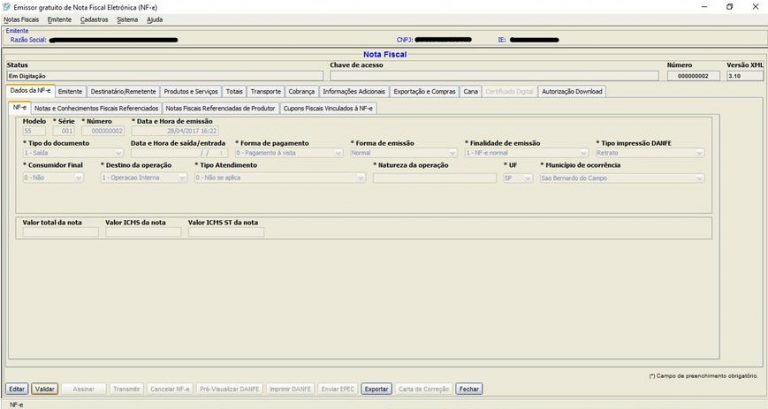Click the Status field showing Em Digitação
Image resolution: width=768 pixels, height=409 pixels.
tap(165, 76)
